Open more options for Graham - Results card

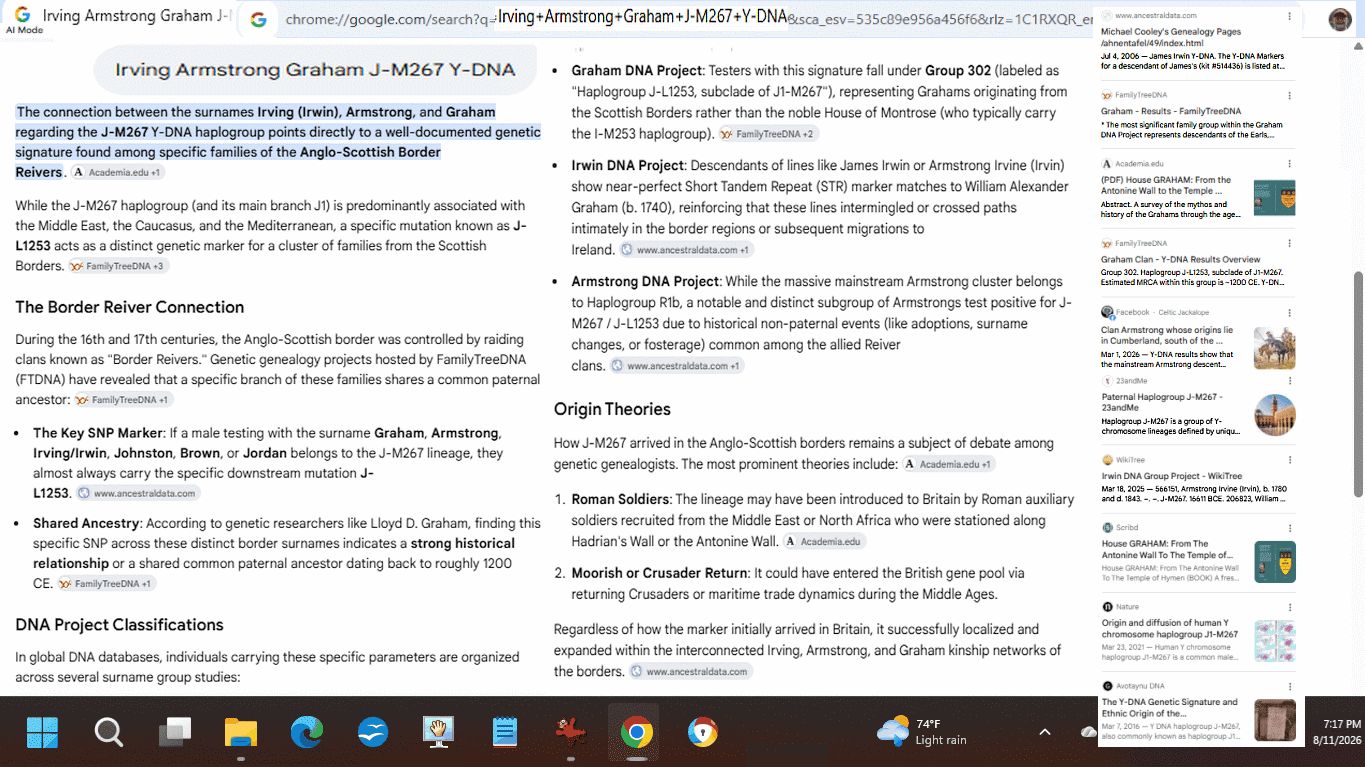(x=1288, y=95)
